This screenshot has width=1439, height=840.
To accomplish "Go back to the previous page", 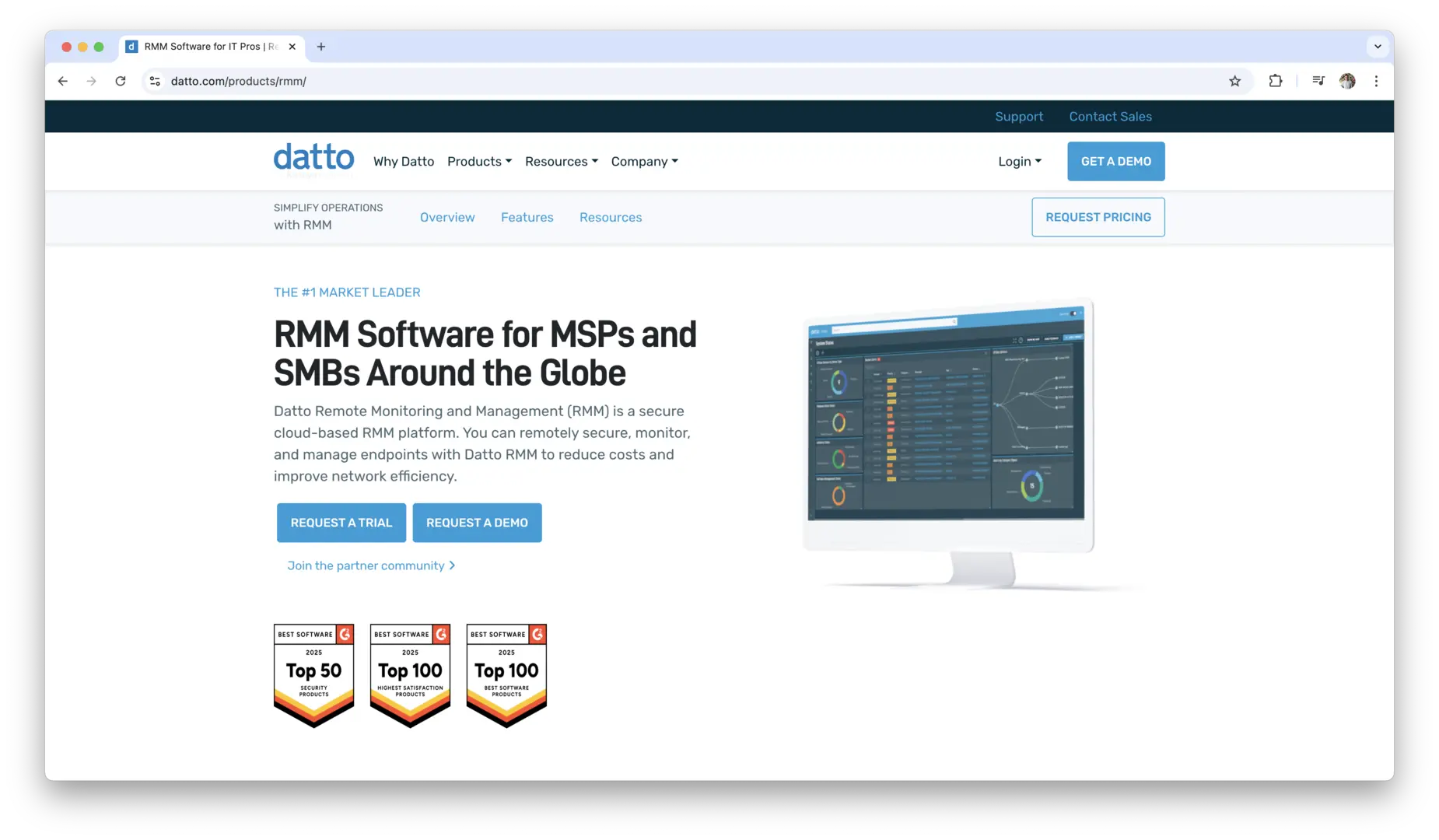I will coord(63,81).
